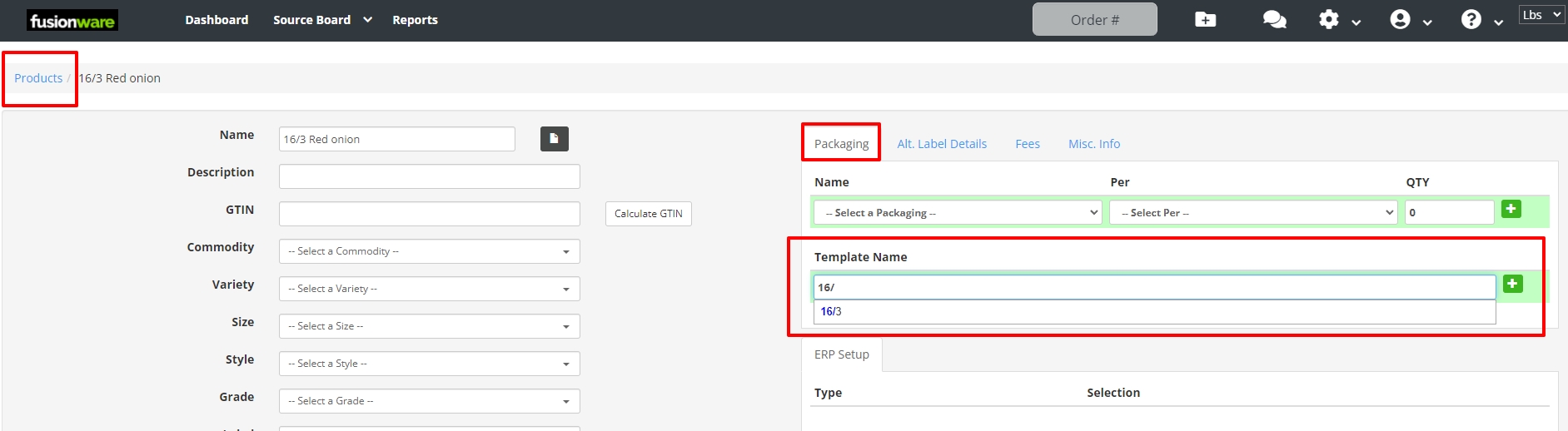This screenshot has height=431, width=1568.
Task: Click the folder plus icon in navbar
Action: coord(1205,20)
